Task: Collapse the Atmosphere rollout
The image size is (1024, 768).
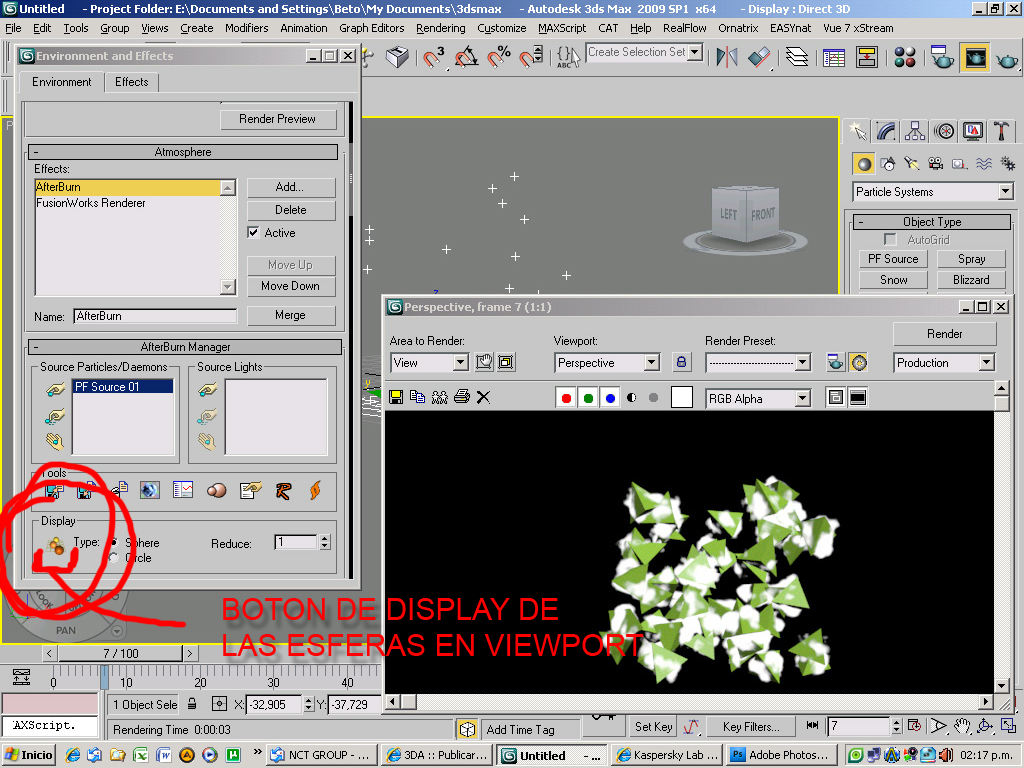Action: pos(183,152)
